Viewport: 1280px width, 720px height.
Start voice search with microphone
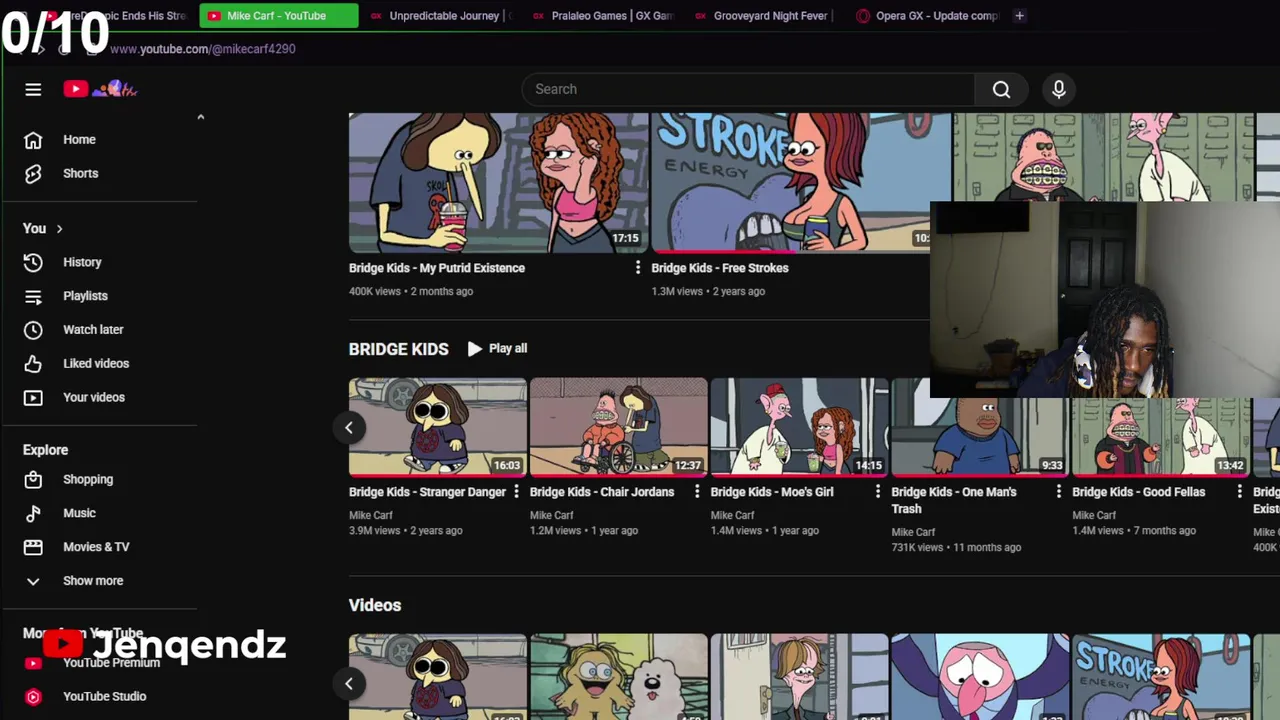[x=1059, y=89]
